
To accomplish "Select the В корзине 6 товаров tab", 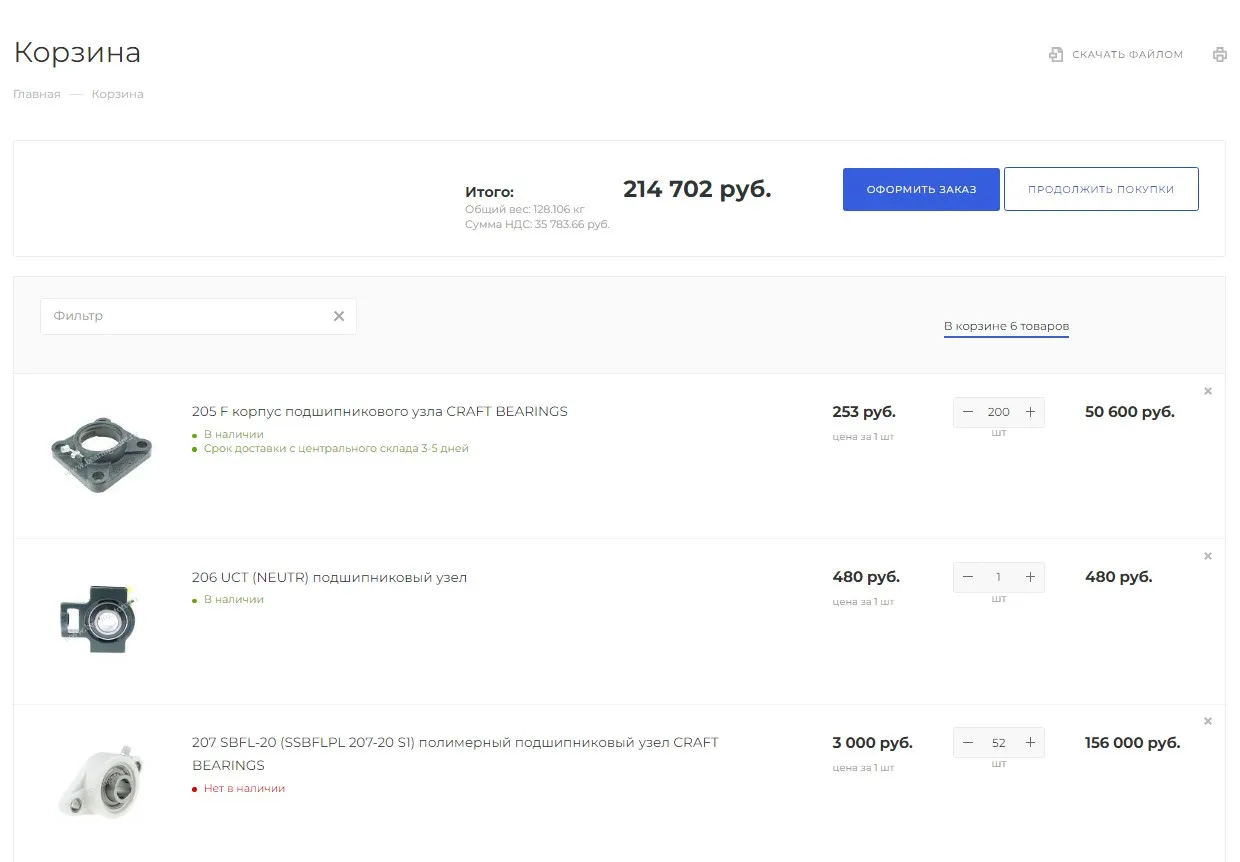I will (x=1006, y=326).
